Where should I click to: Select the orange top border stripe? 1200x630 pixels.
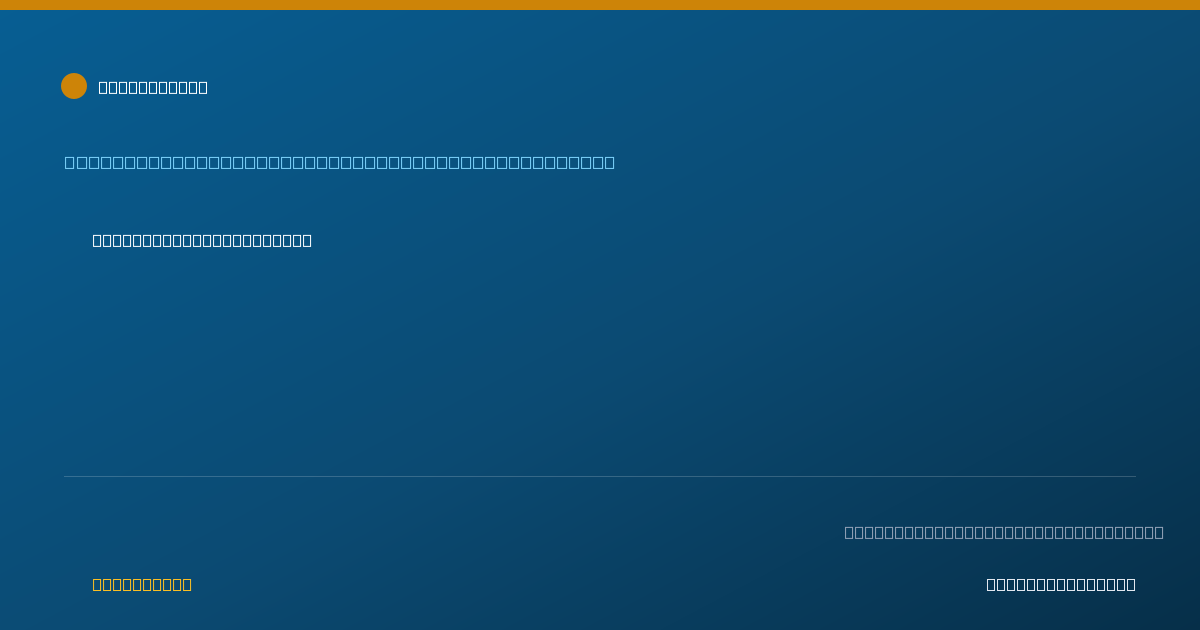[x=600, y=5]
